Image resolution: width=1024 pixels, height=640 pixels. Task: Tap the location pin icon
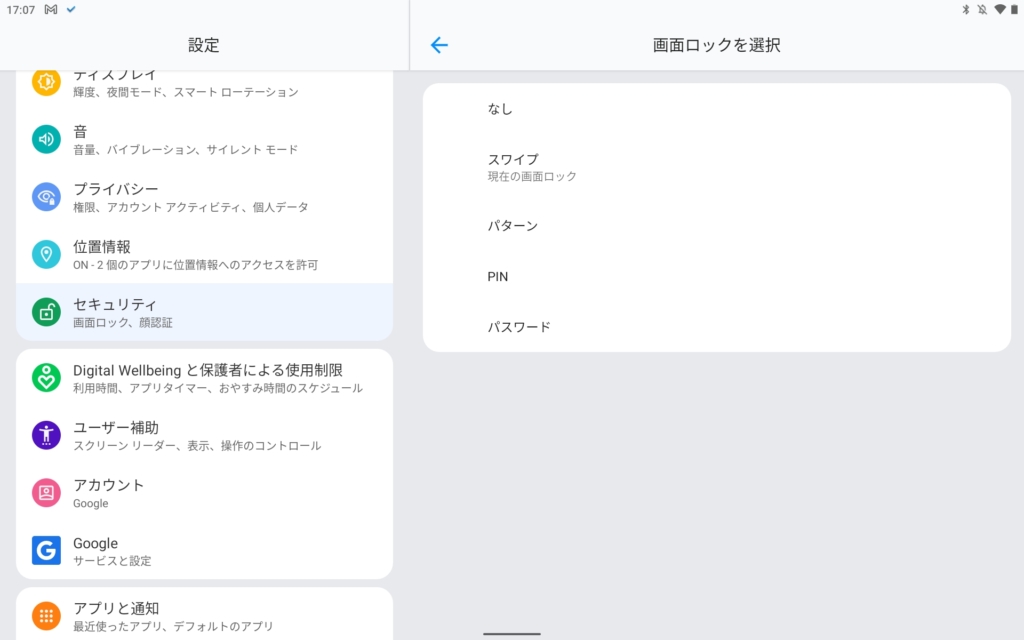coord(46,254)
